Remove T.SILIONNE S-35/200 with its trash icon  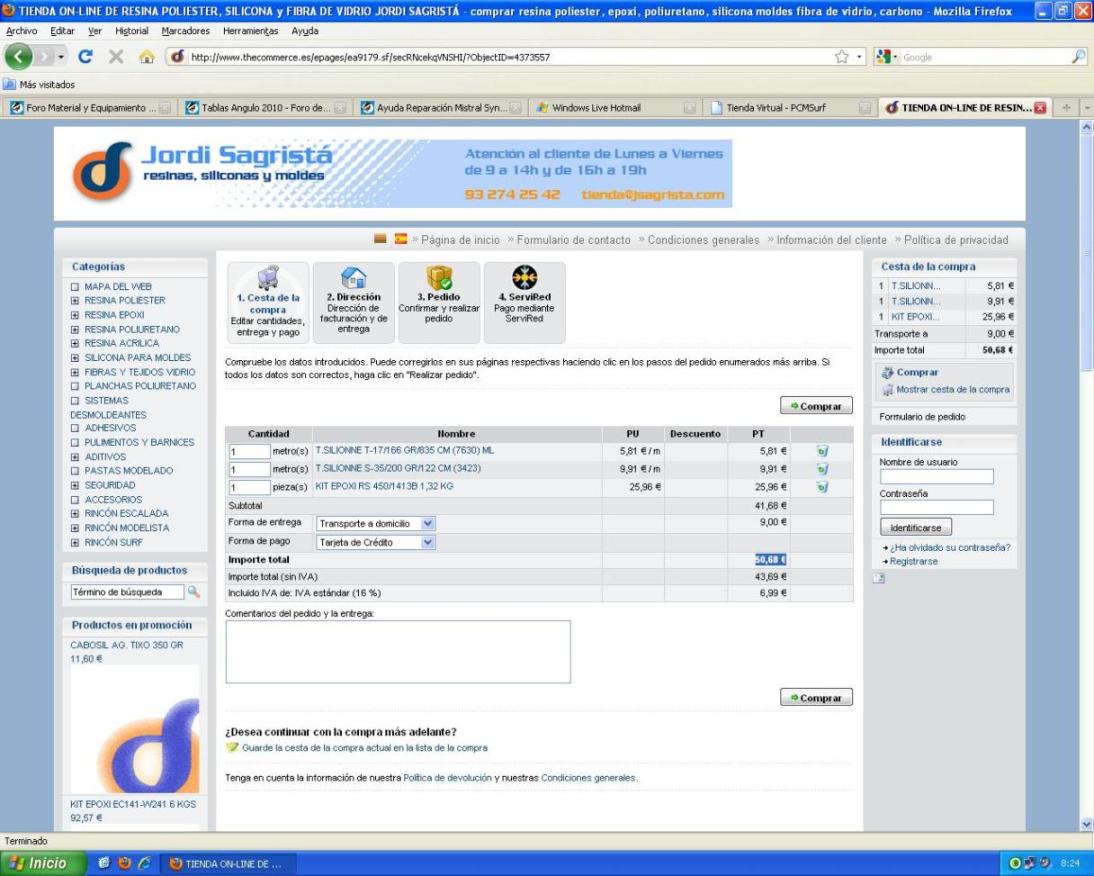(x=823, y=469)
